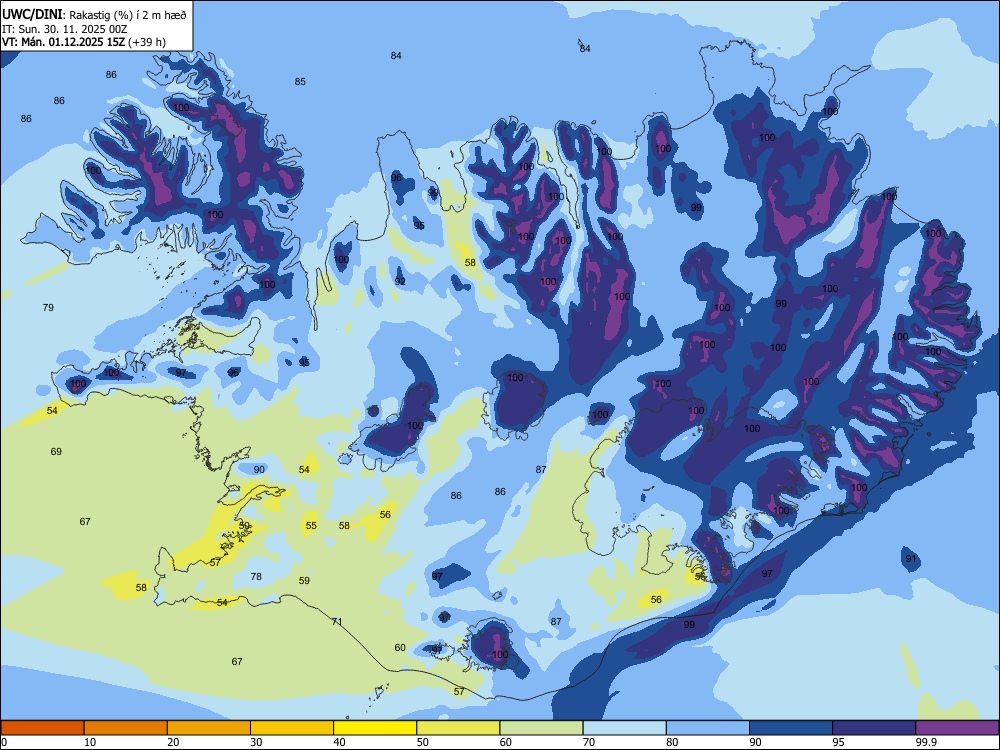
Task: Click the legend tick label '20'
Action: 173,742
